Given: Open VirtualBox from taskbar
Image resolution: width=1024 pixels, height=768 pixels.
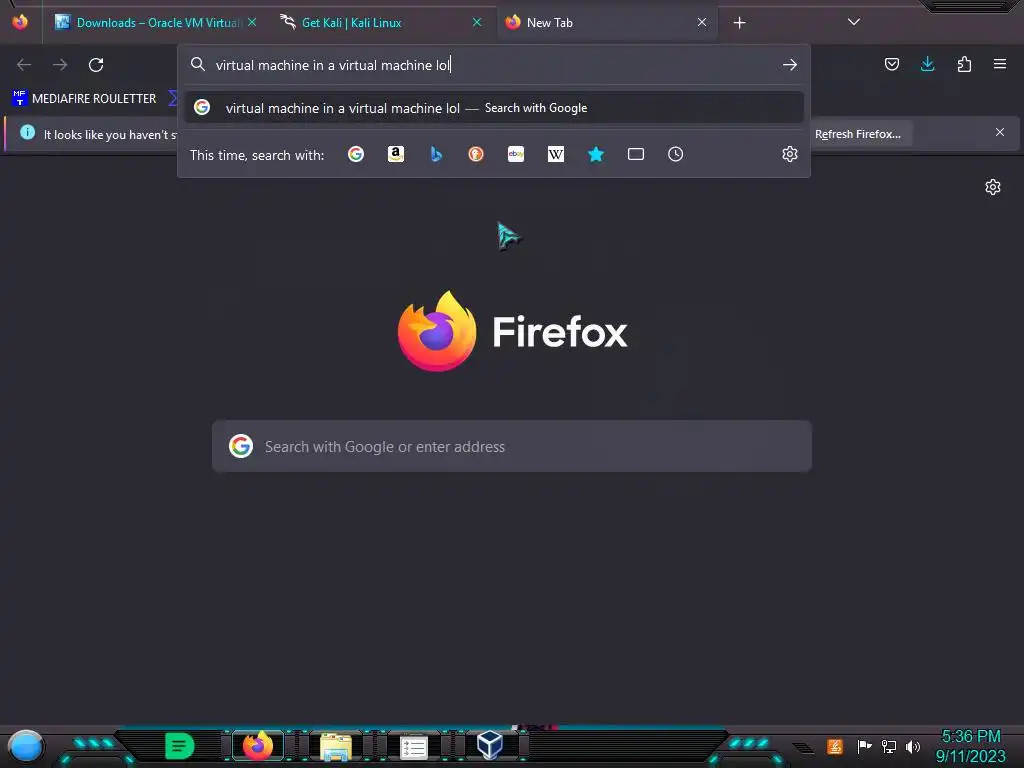Looking at the screenshot, I should click(x=490, y=746).
